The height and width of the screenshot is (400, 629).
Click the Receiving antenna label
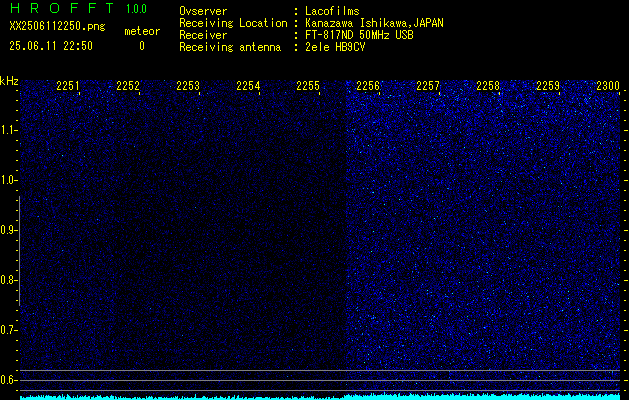(230, 47)
